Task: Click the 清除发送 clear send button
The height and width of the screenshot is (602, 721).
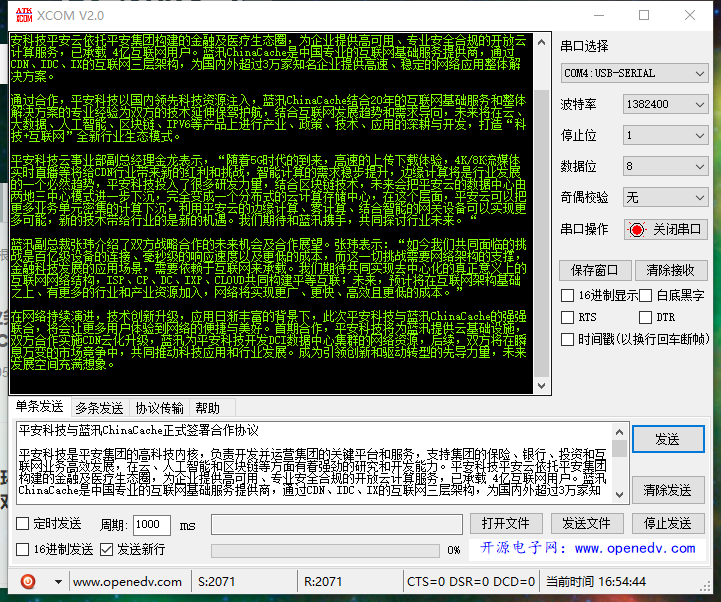Action: point(668,490)
